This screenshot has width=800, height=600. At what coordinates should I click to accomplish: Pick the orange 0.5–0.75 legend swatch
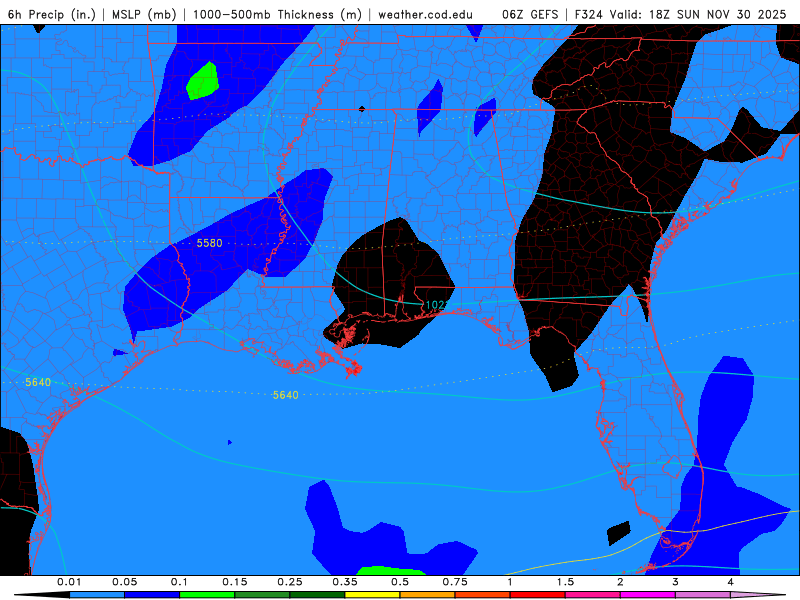click(428, 595)
